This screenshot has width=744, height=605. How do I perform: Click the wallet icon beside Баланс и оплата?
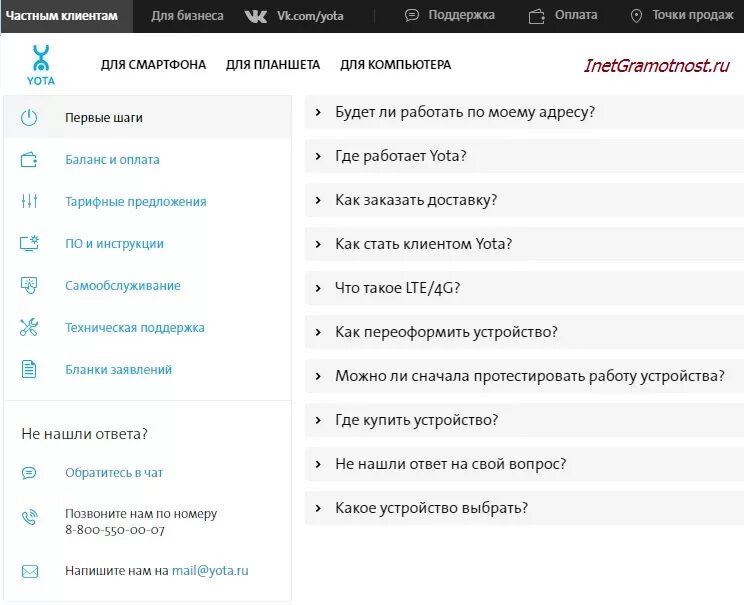tap(29, 160)
